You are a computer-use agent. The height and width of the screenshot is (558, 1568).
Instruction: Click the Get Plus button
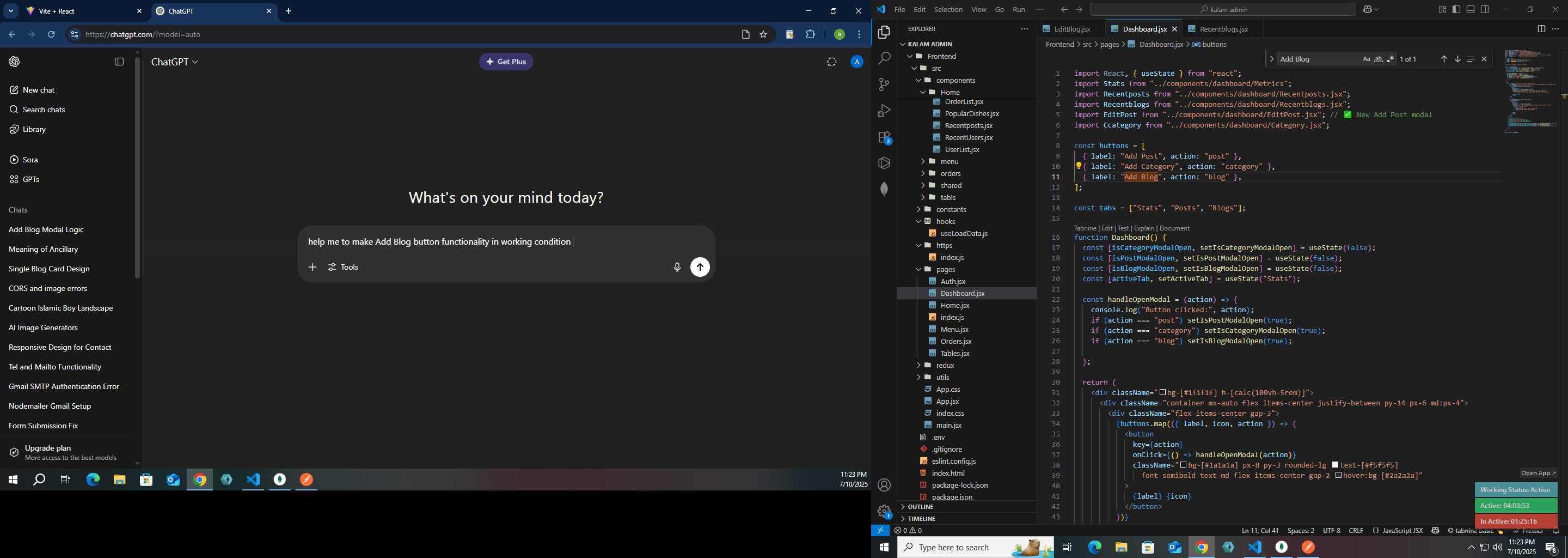coord(506,62)
